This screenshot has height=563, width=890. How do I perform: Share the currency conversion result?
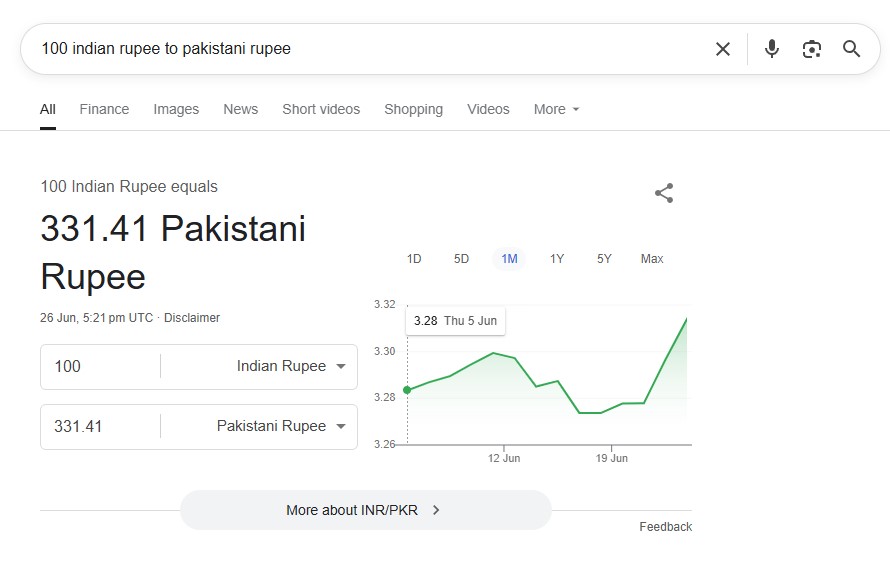tap(664, 193)
